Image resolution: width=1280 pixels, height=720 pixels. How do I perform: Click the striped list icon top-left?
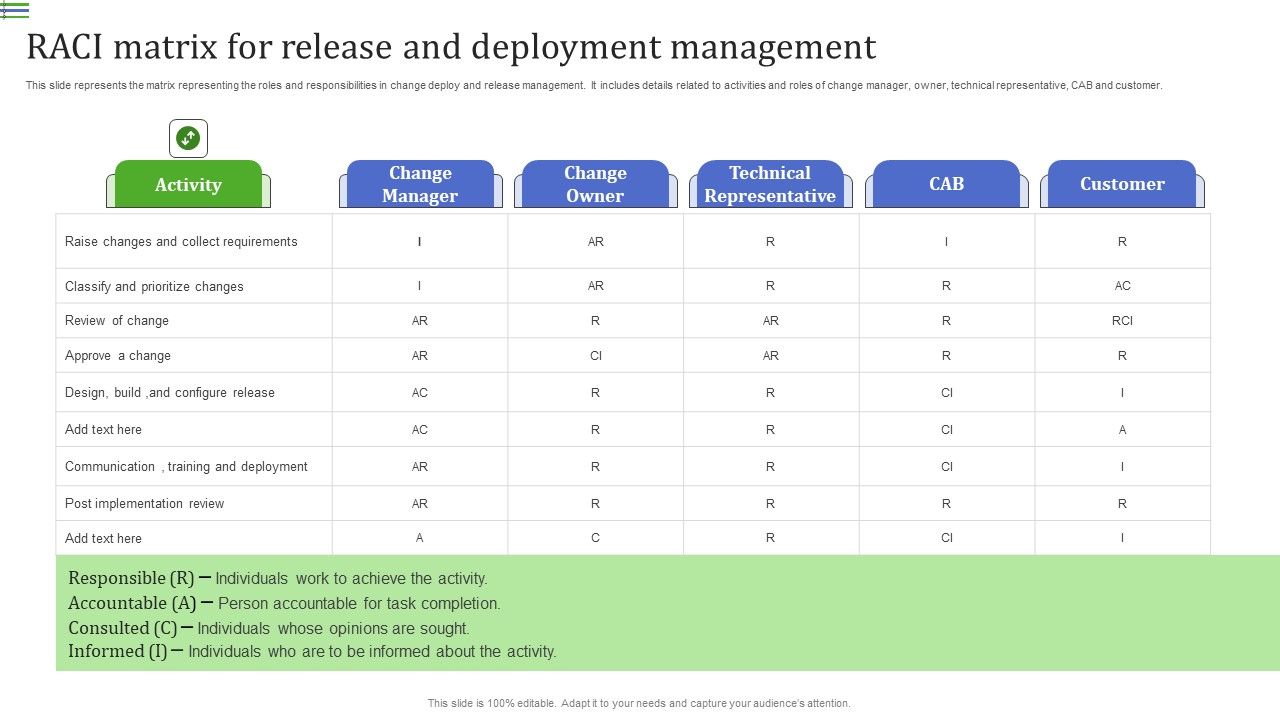18,10
